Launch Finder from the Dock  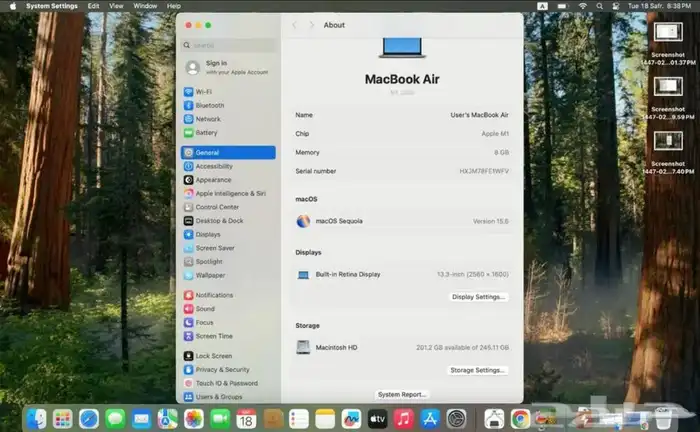tap(36, 419)
